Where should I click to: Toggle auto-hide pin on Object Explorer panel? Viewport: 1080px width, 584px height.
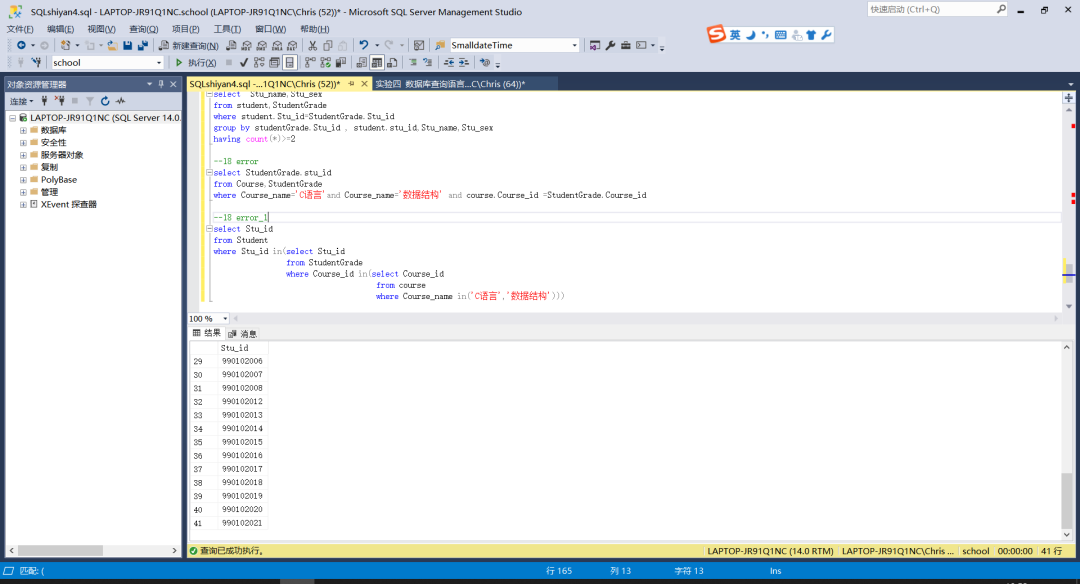pos(161,84)
